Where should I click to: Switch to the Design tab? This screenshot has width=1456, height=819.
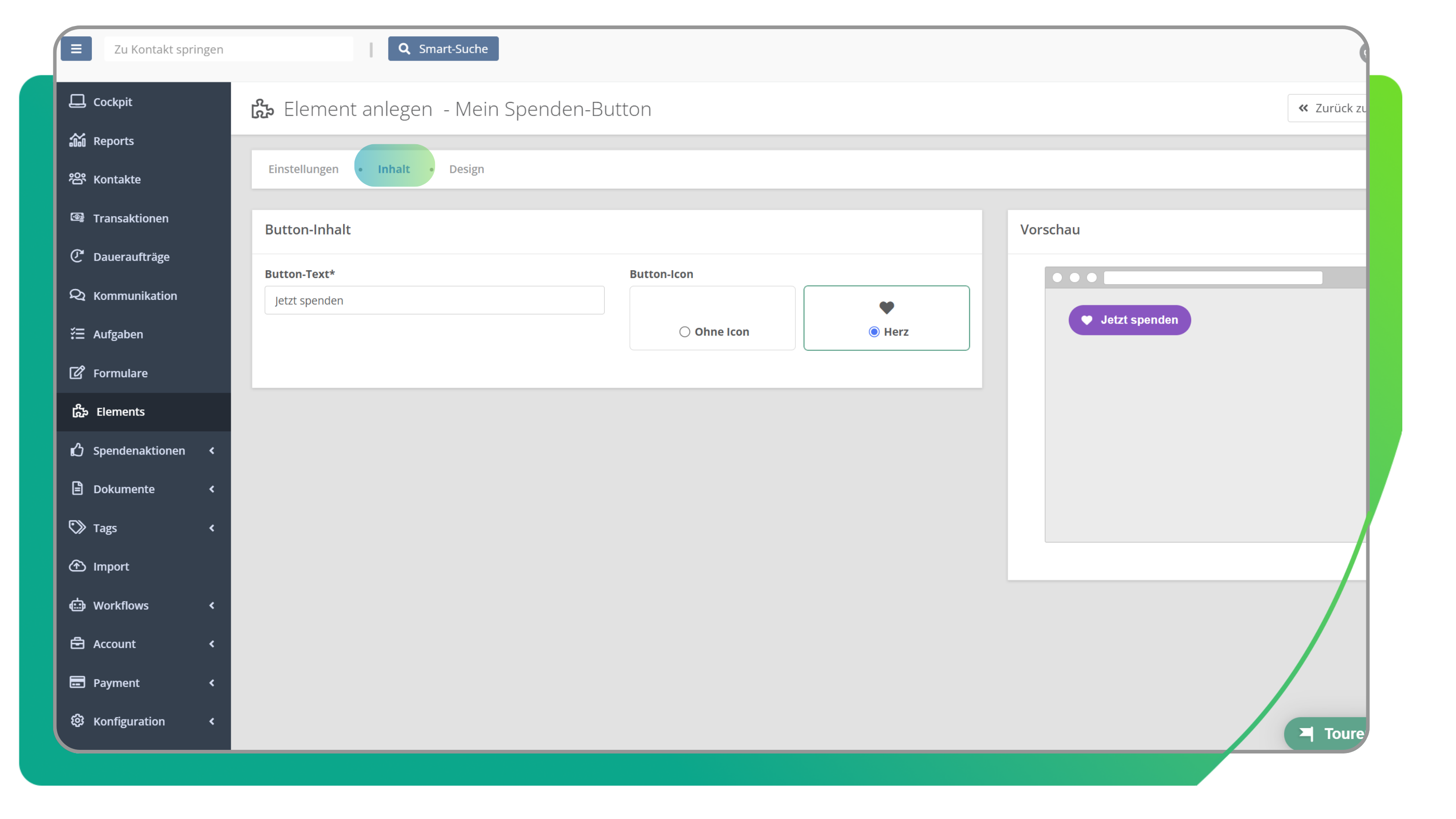click(x=466, y=169)
